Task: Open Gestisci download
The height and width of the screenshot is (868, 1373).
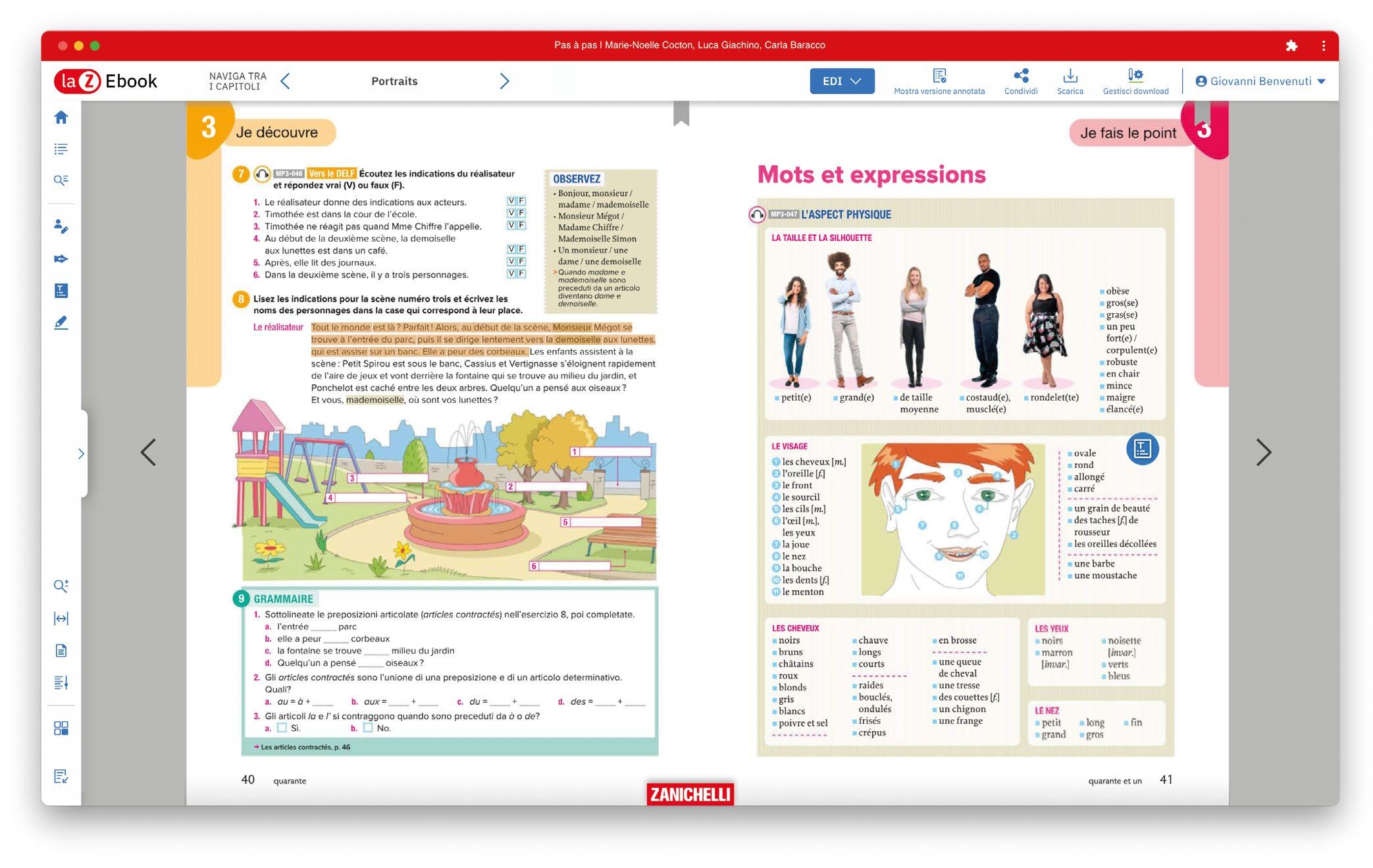Action: point(1135,81)
